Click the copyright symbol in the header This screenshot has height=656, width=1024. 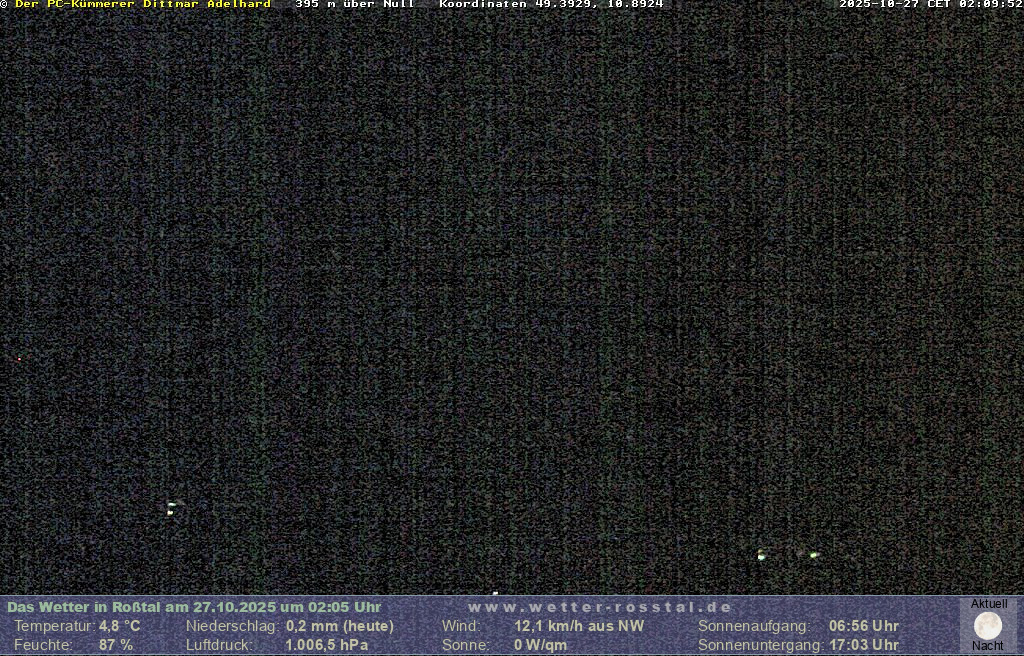click(4, 4)
